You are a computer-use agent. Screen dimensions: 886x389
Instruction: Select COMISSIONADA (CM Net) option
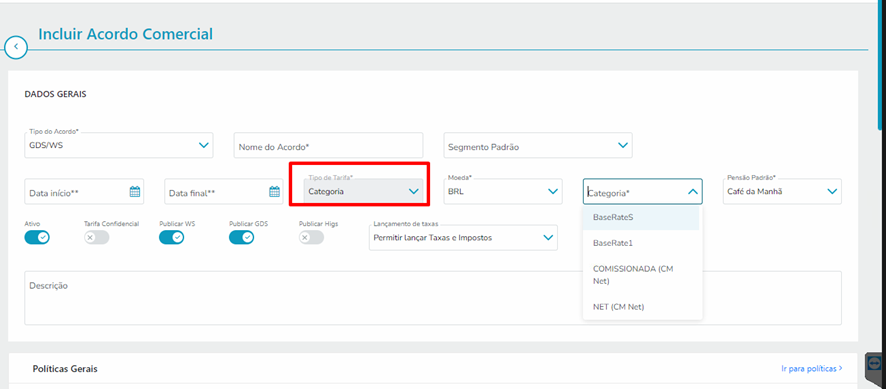(x=641, y=275)
